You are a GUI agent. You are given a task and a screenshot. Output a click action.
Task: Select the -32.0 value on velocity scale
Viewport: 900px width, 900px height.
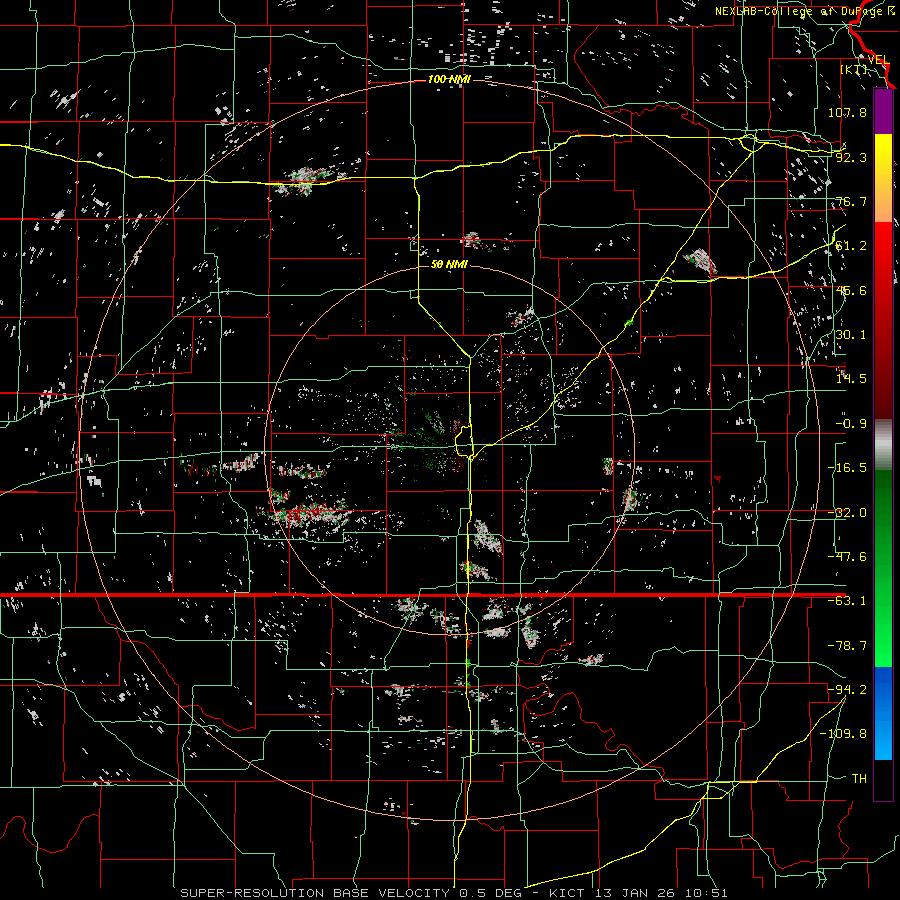847,513
